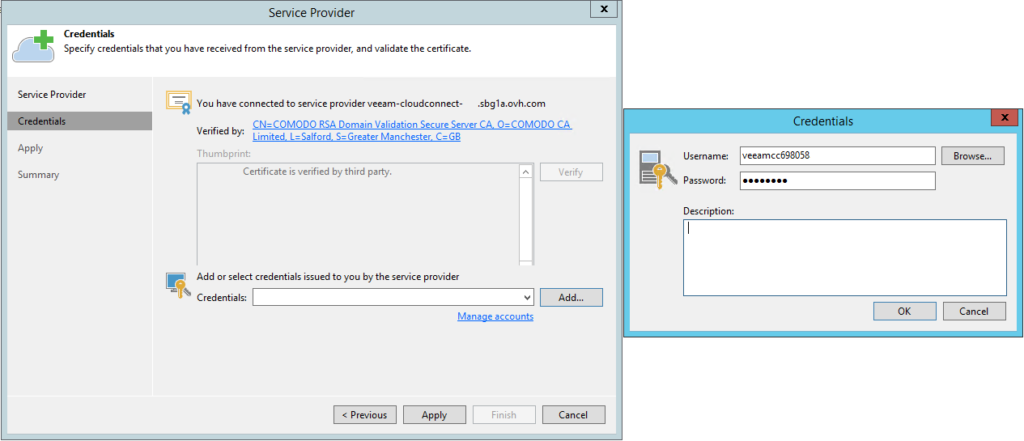Click inside the Thumbprint text box
Viewport: 1024px width, 441px height.
[x=359, y=214]
